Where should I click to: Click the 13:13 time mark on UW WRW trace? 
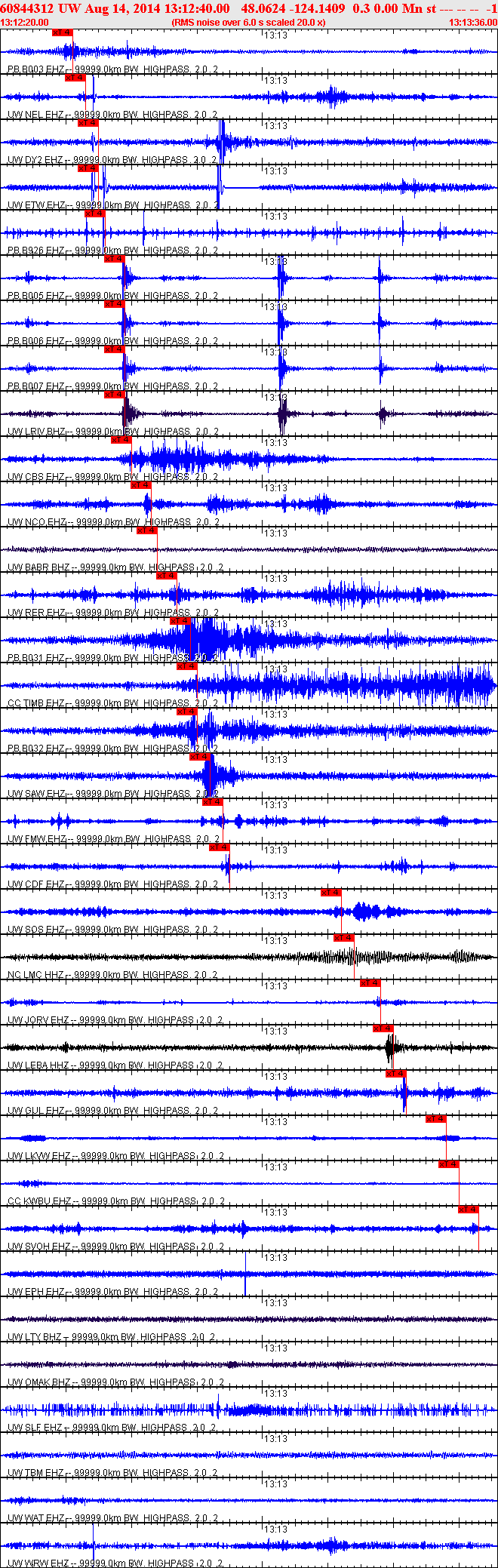(x=276, y=1530)
